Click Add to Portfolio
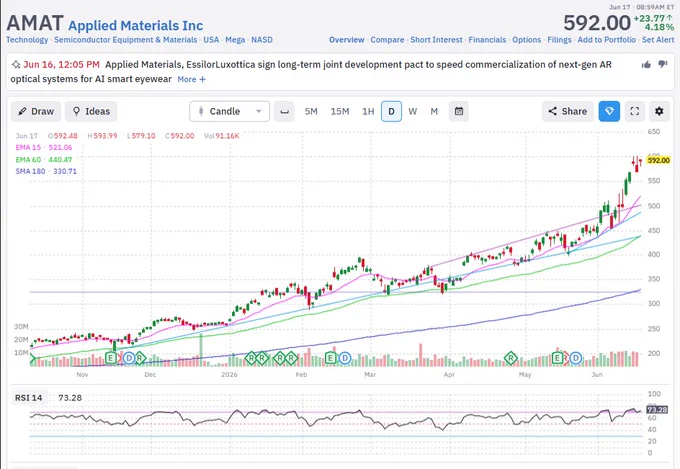The height and width of the screenshot is (469, 680). pyautogui.click(x=606, y=40)
